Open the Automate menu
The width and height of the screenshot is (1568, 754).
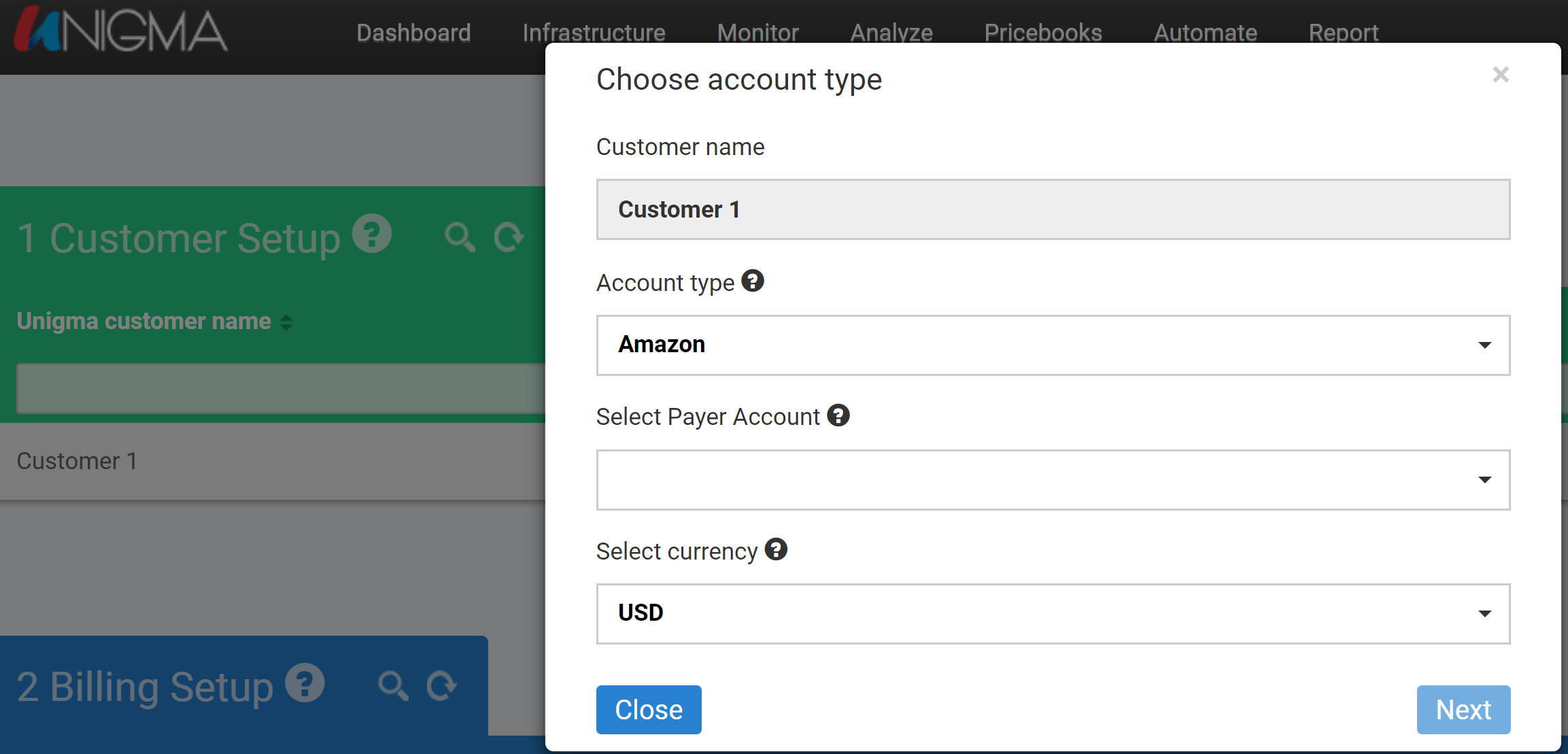click(x=1205, y=33)
